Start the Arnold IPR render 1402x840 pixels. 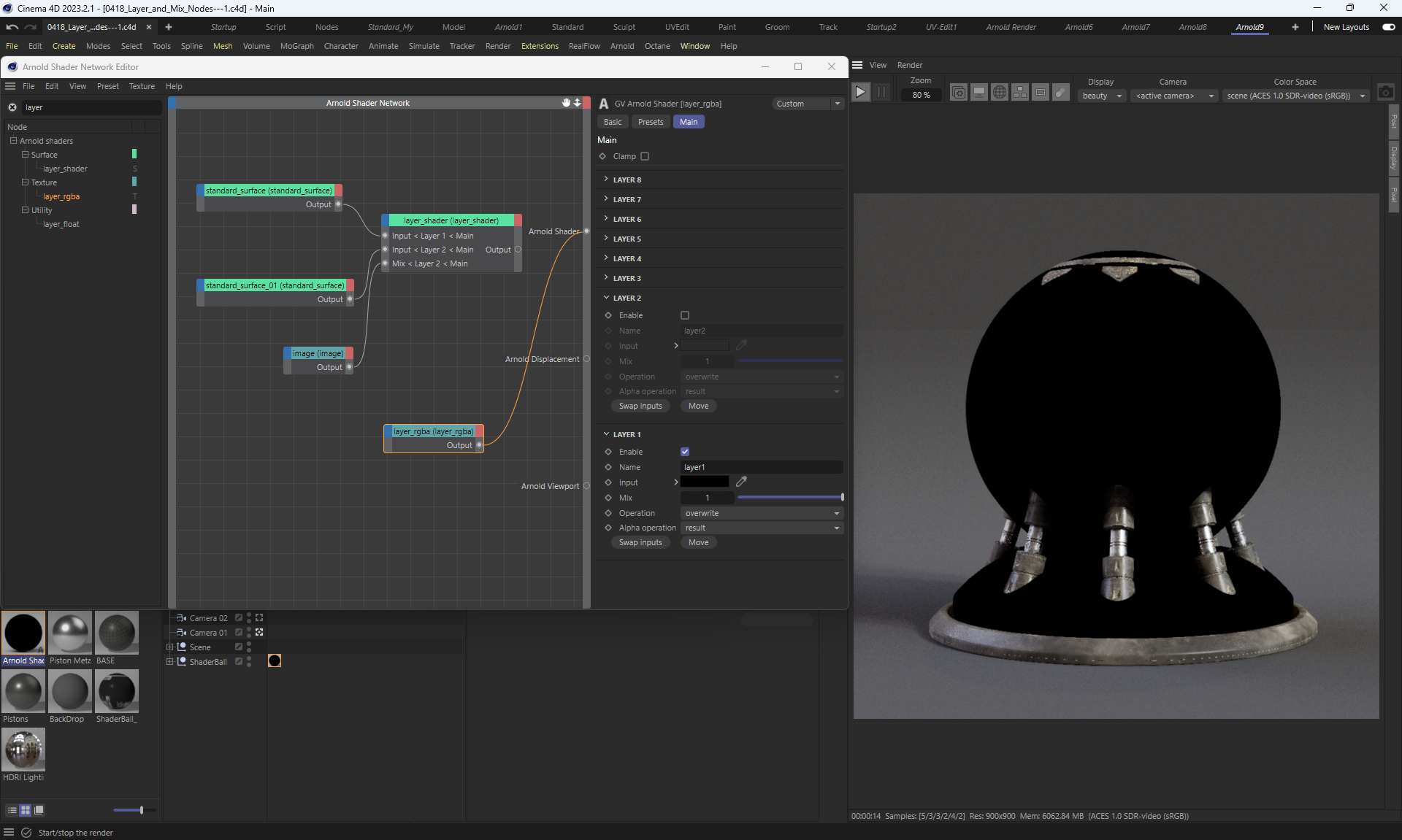[x=861, y=93]
